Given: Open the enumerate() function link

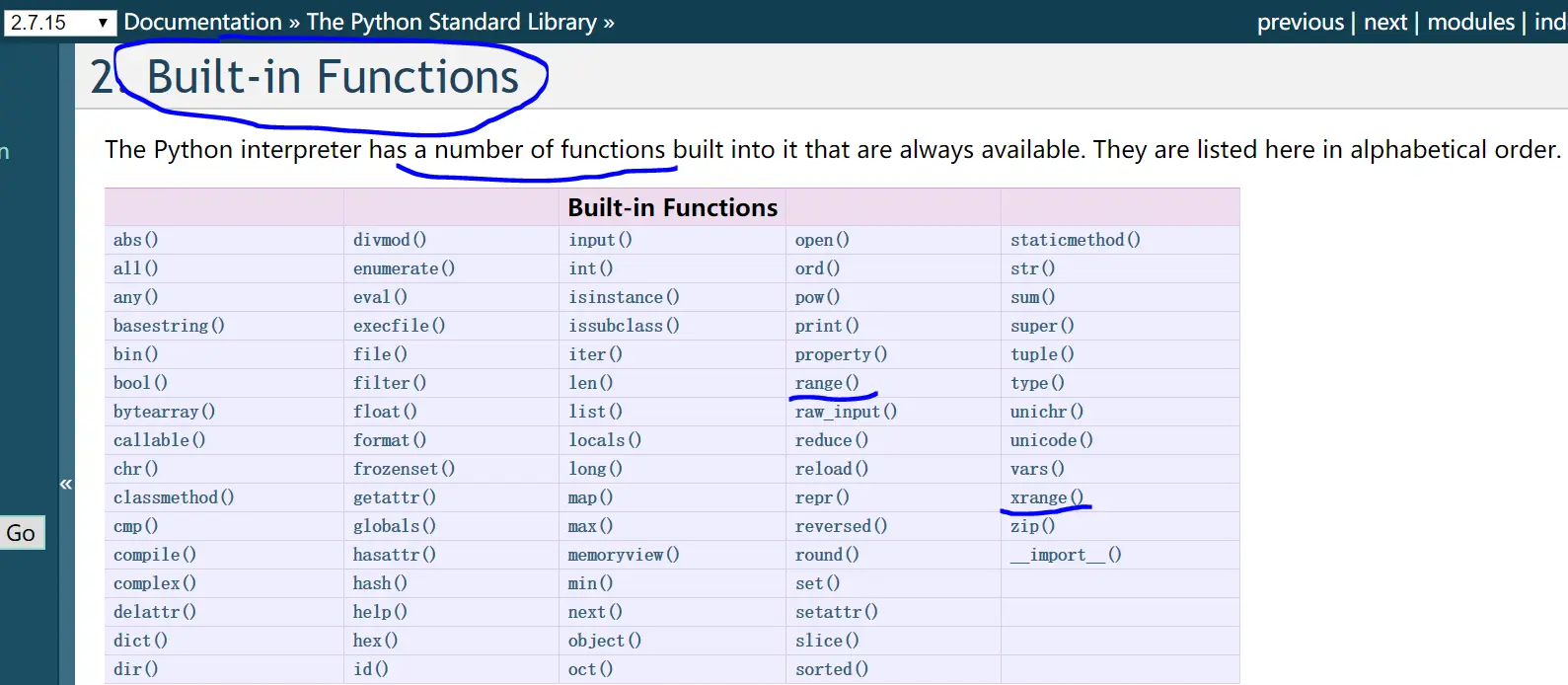Looking at the screenshot, I should pyautogui.click(x=404, y=268).
